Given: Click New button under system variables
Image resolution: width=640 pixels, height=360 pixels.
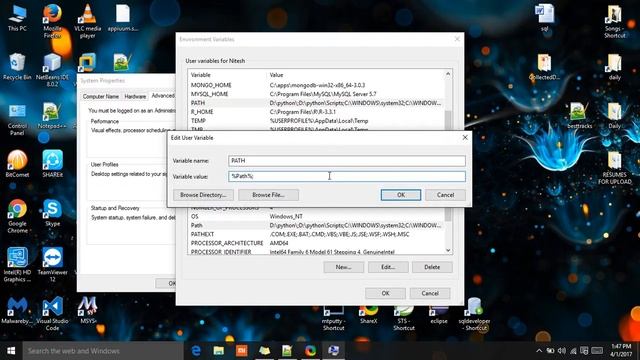Looking at the screenshot, I should [x=343, y=267].
